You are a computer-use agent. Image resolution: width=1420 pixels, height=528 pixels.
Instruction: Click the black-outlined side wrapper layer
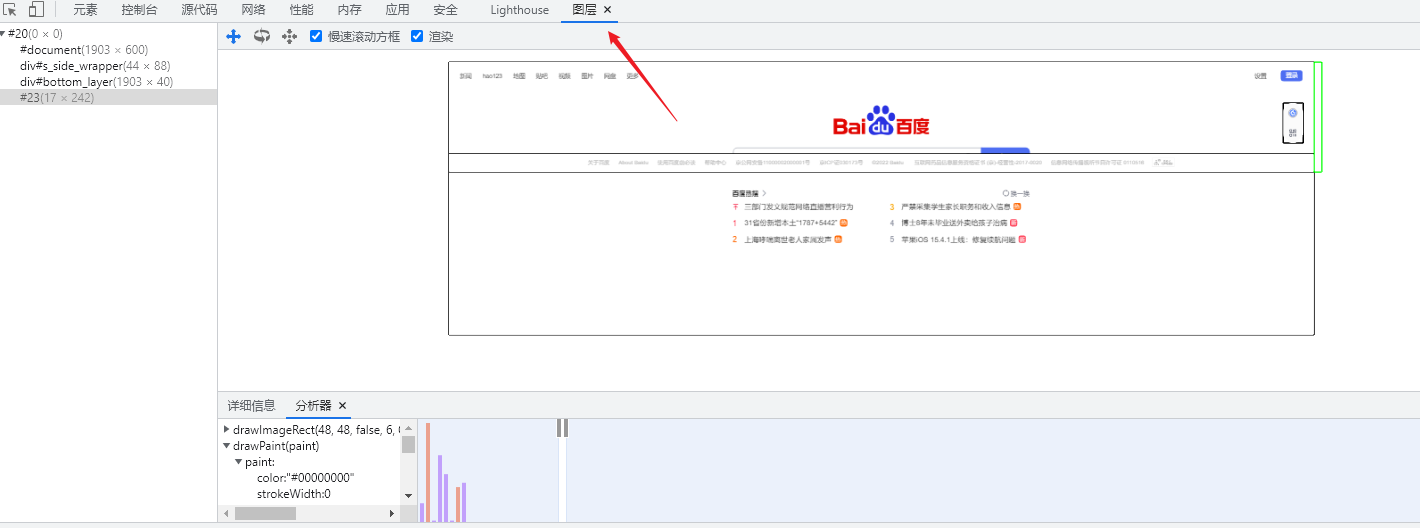coord(1293,122)
